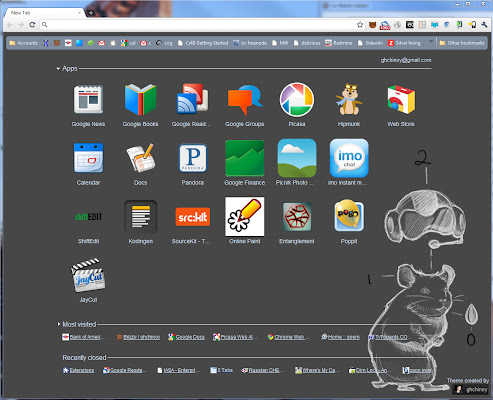This screenshot has width=493, height=400.
Task: Open the Silver lining bookmark
Action: pos(404,43)
